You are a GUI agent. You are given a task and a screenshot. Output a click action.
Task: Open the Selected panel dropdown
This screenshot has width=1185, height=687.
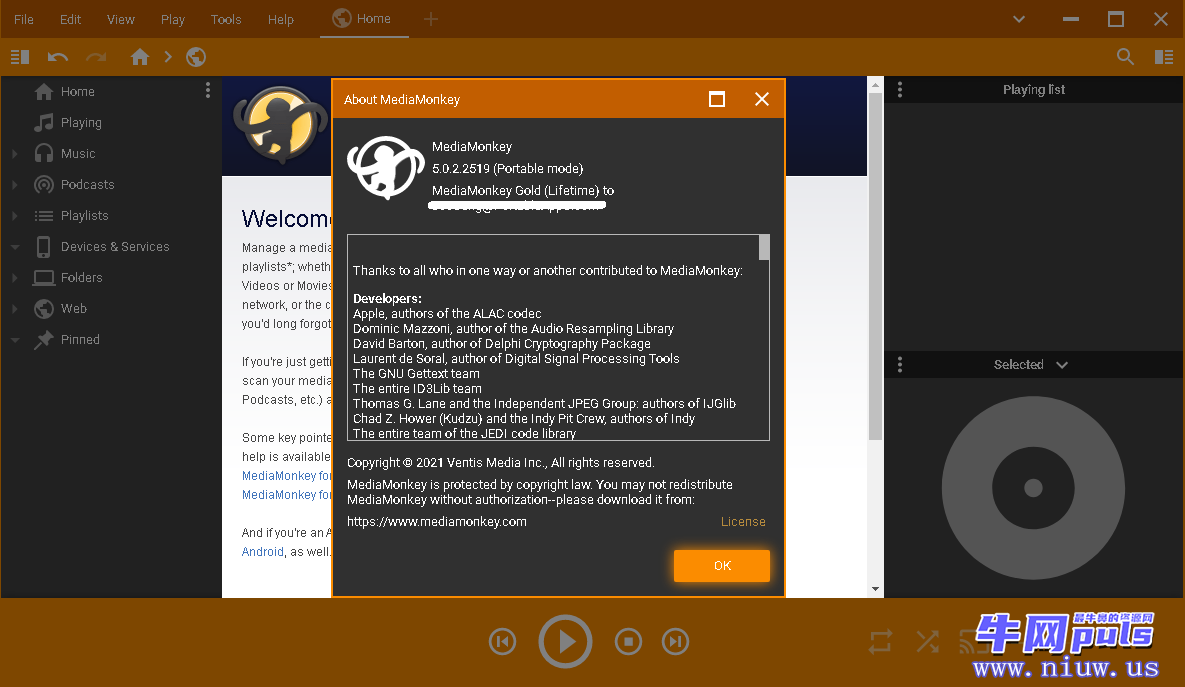click(x=1062, y=365)
